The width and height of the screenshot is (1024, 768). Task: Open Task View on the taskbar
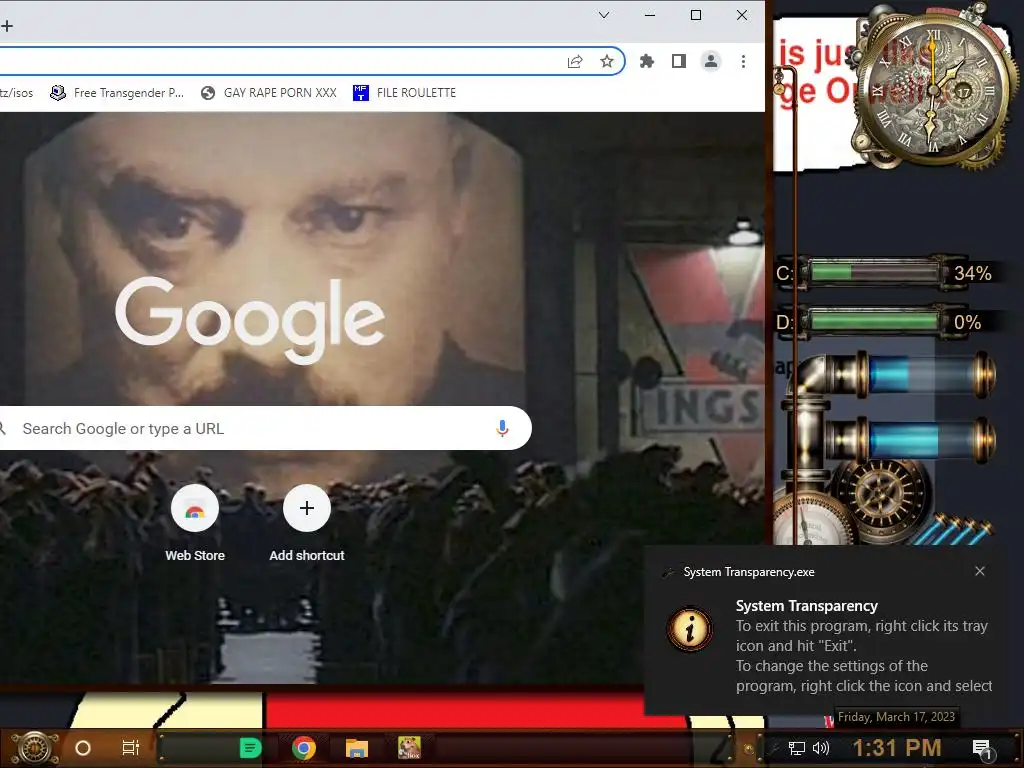(131, 748)
